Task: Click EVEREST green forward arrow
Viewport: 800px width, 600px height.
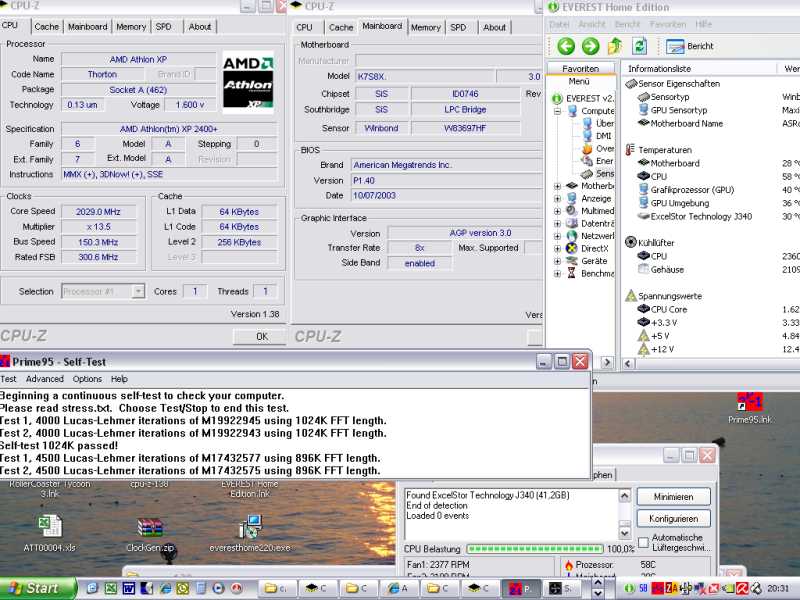Action: click(x=590, y=46)
